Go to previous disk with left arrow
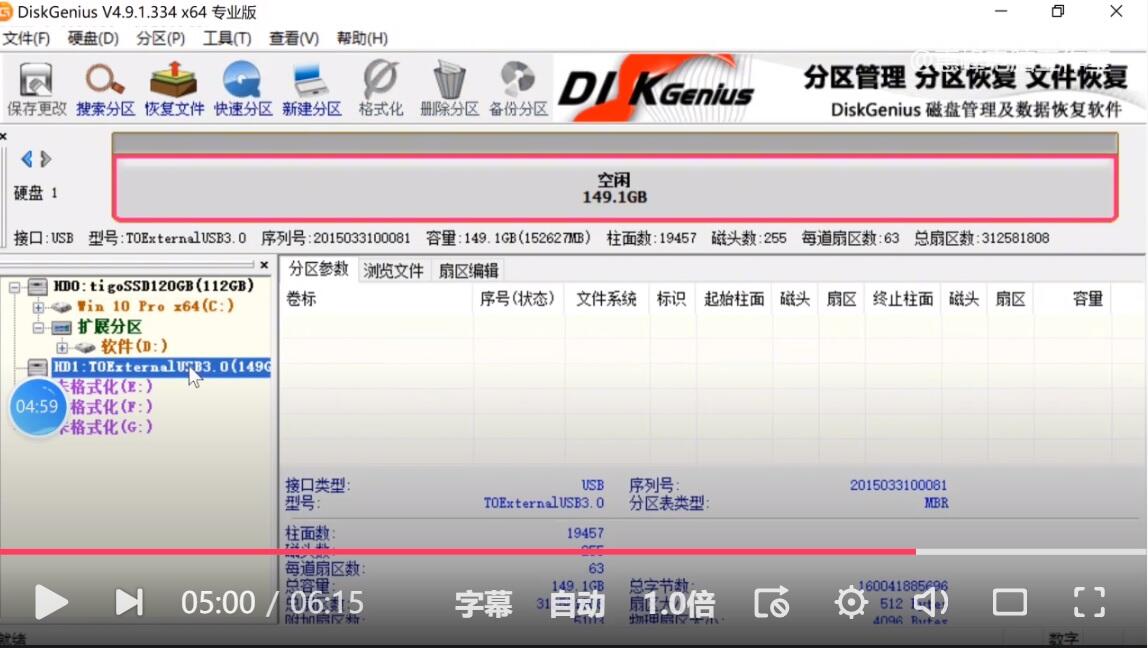This screenshot has height=648, width=1148. [27, 159]
